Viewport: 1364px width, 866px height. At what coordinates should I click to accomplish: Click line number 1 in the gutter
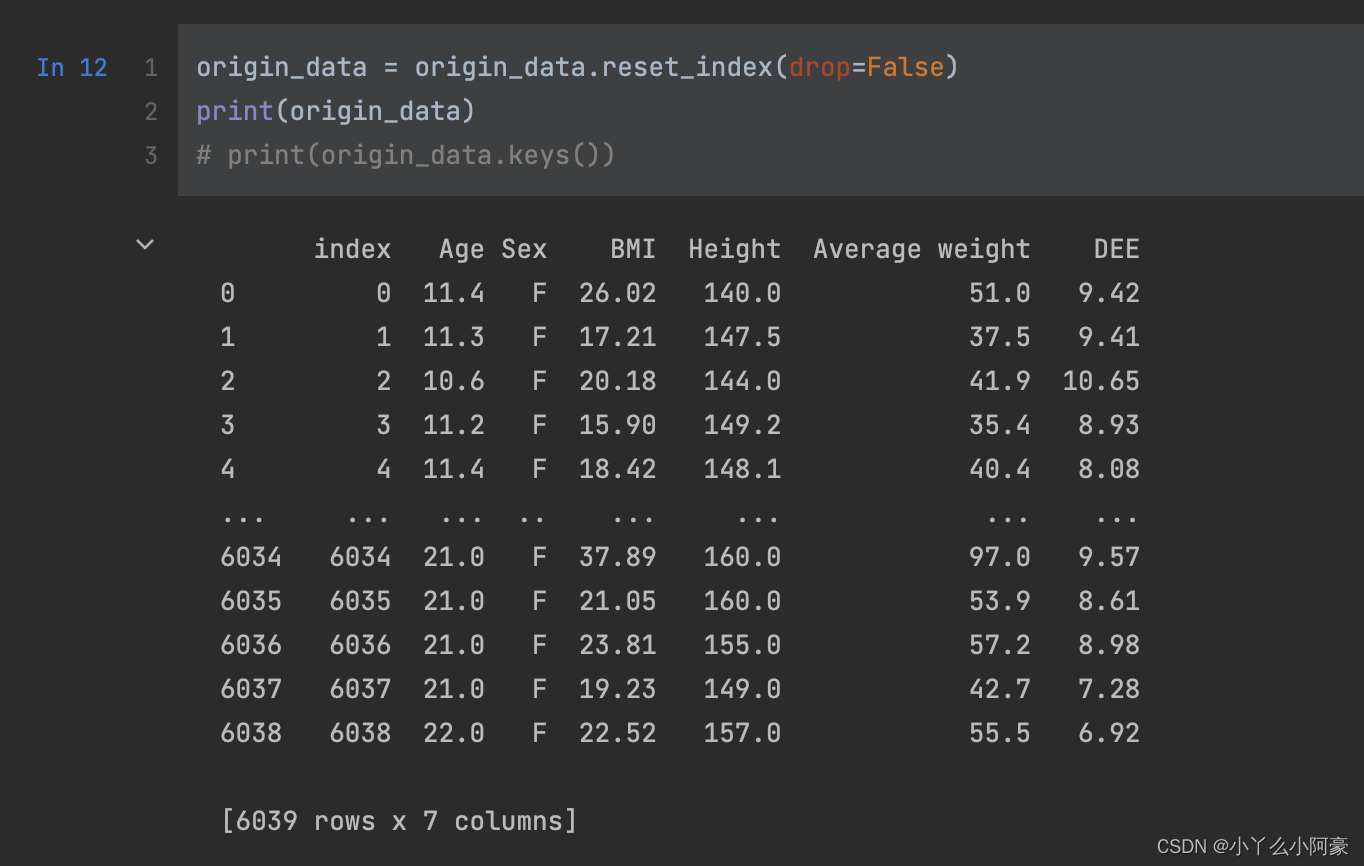[x=151, y=67]
